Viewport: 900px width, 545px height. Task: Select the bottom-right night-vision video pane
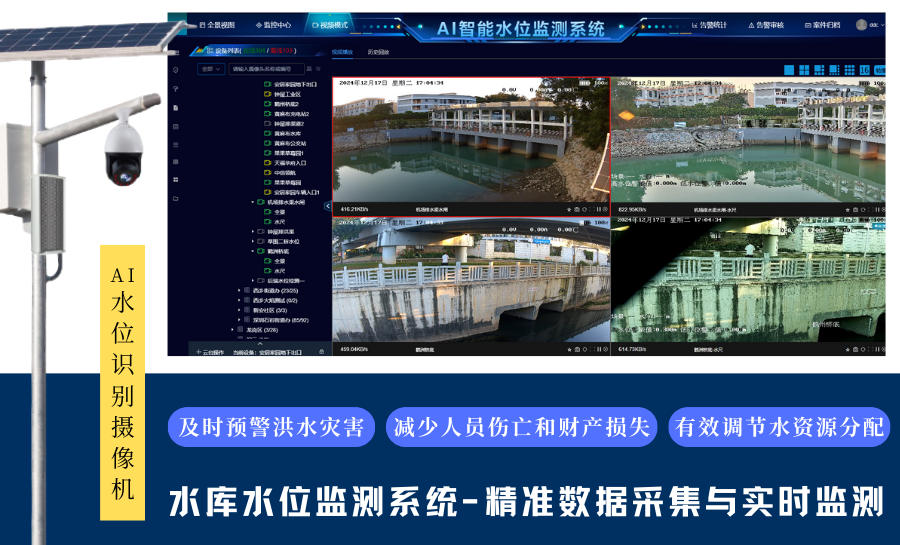[x=748, y=286]
